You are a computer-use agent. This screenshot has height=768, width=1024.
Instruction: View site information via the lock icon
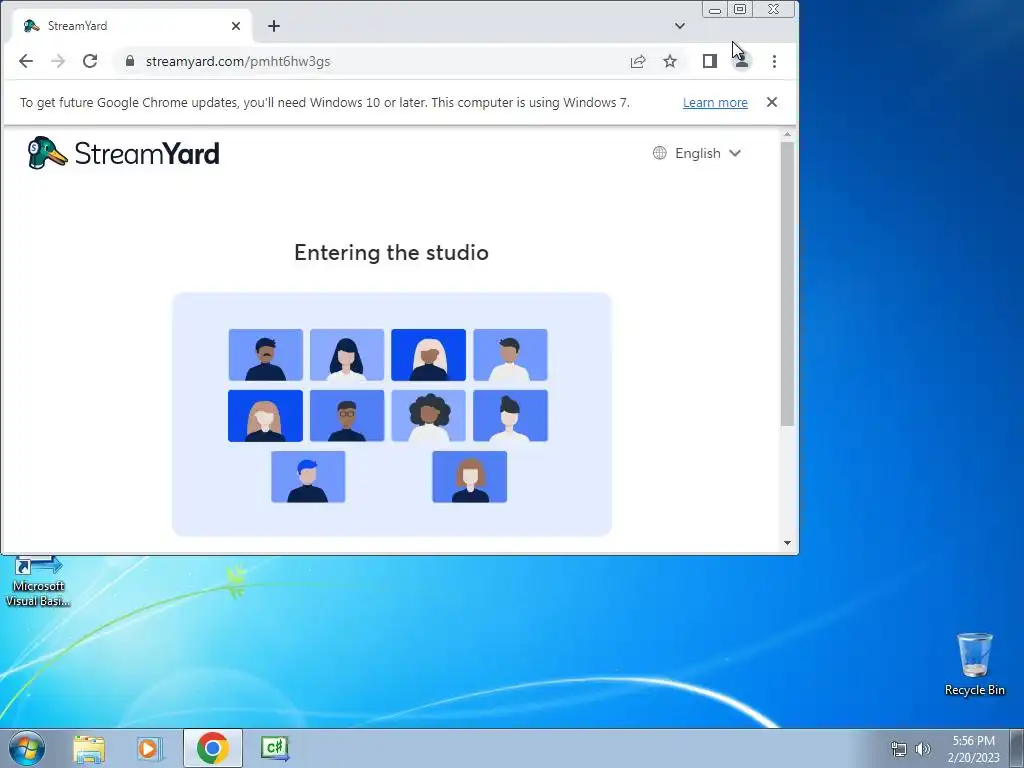click(130, 61)
